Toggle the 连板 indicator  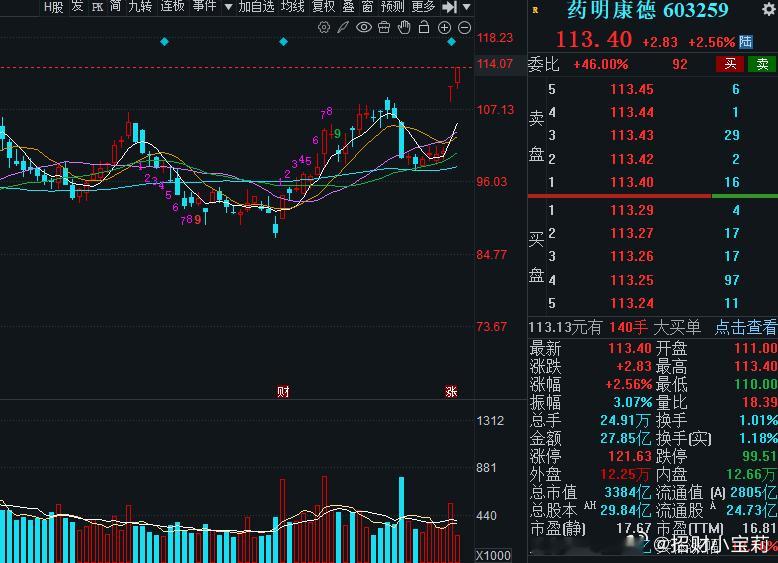(x=172, y=6)
